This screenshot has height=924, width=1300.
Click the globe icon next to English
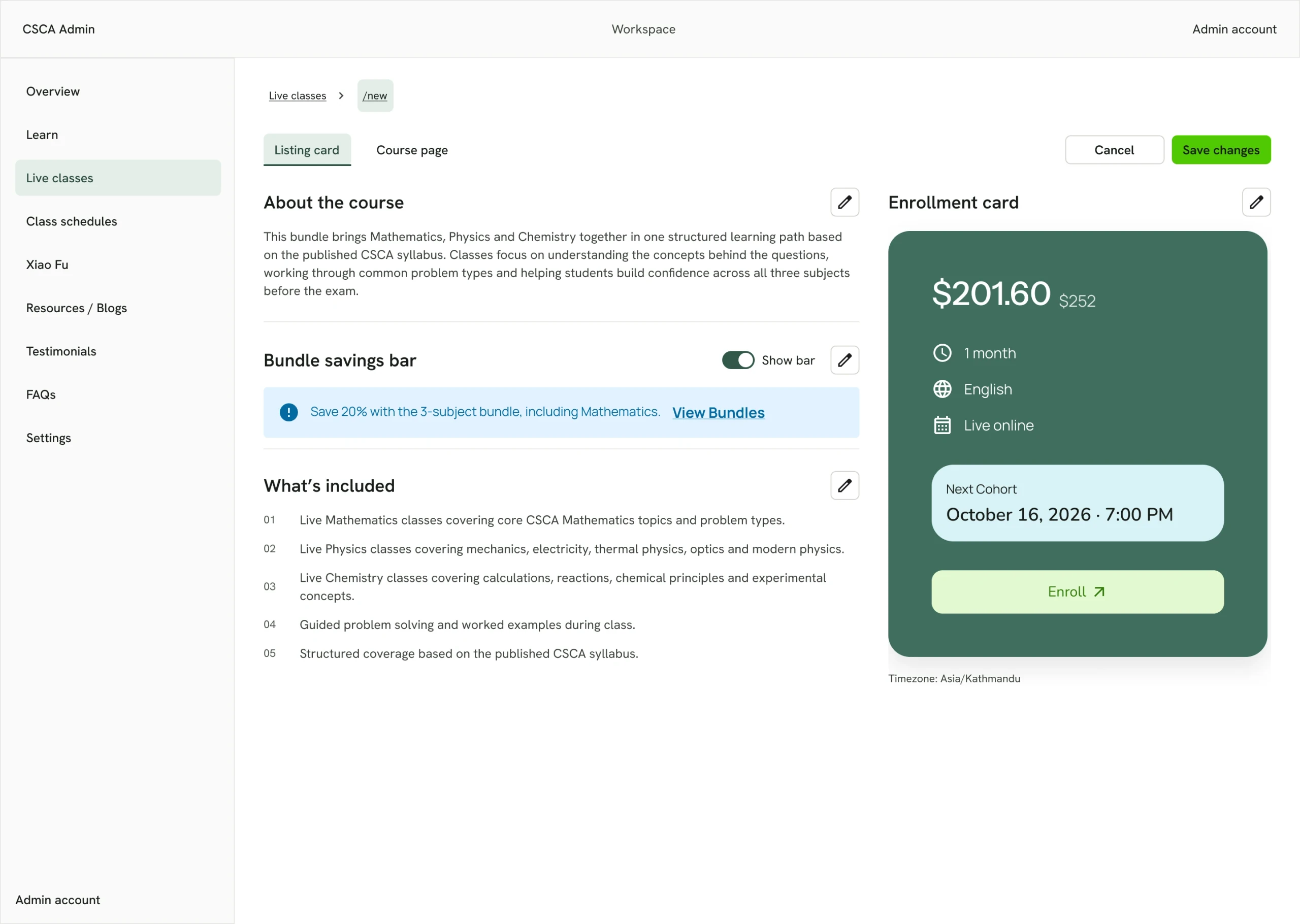click(x=942, y=389)
